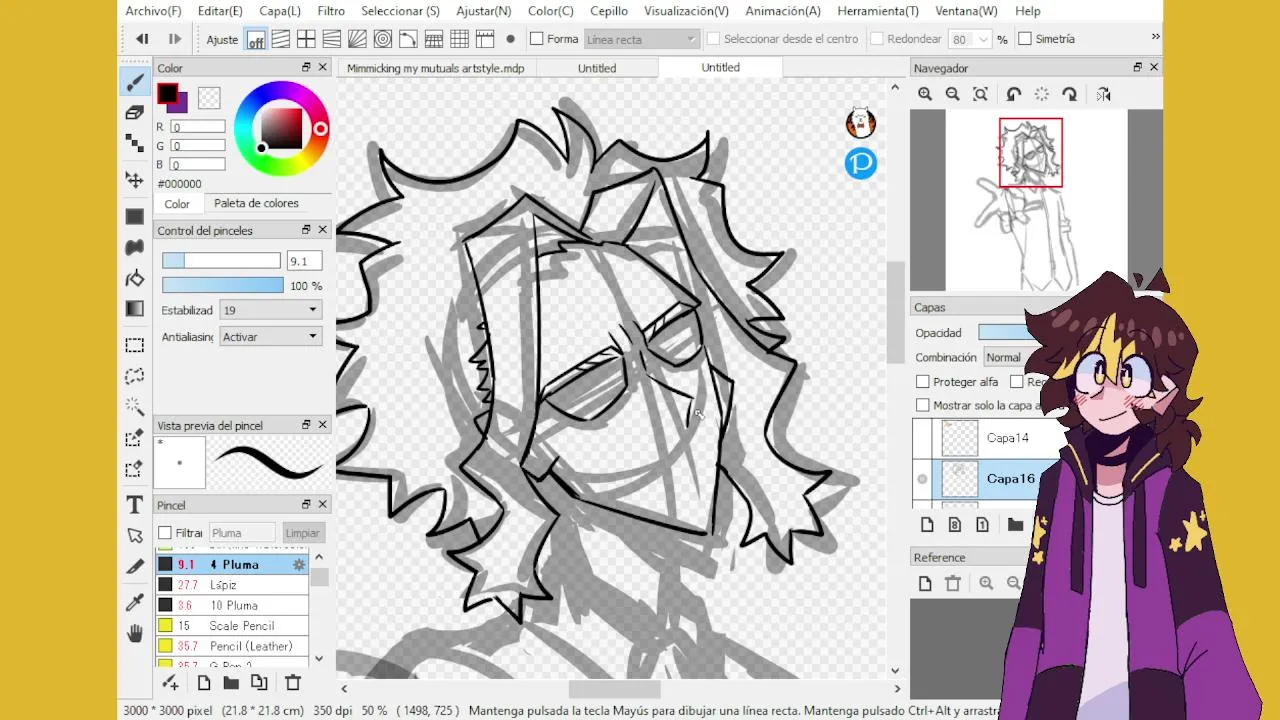The width and height of the screenshot is (1280, 720).
Task: Toggle the Forma checkbox
Action: click(537, 39)
